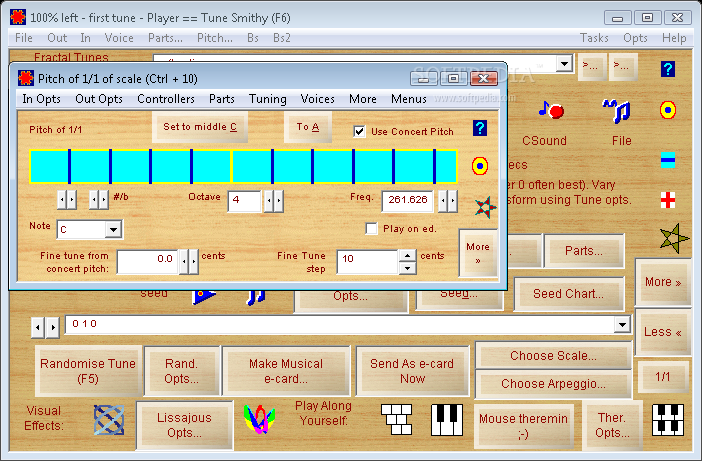This screenshot has height=461, width=702.
Task: Open Ther. Opts... button
Action: point(612,425)
